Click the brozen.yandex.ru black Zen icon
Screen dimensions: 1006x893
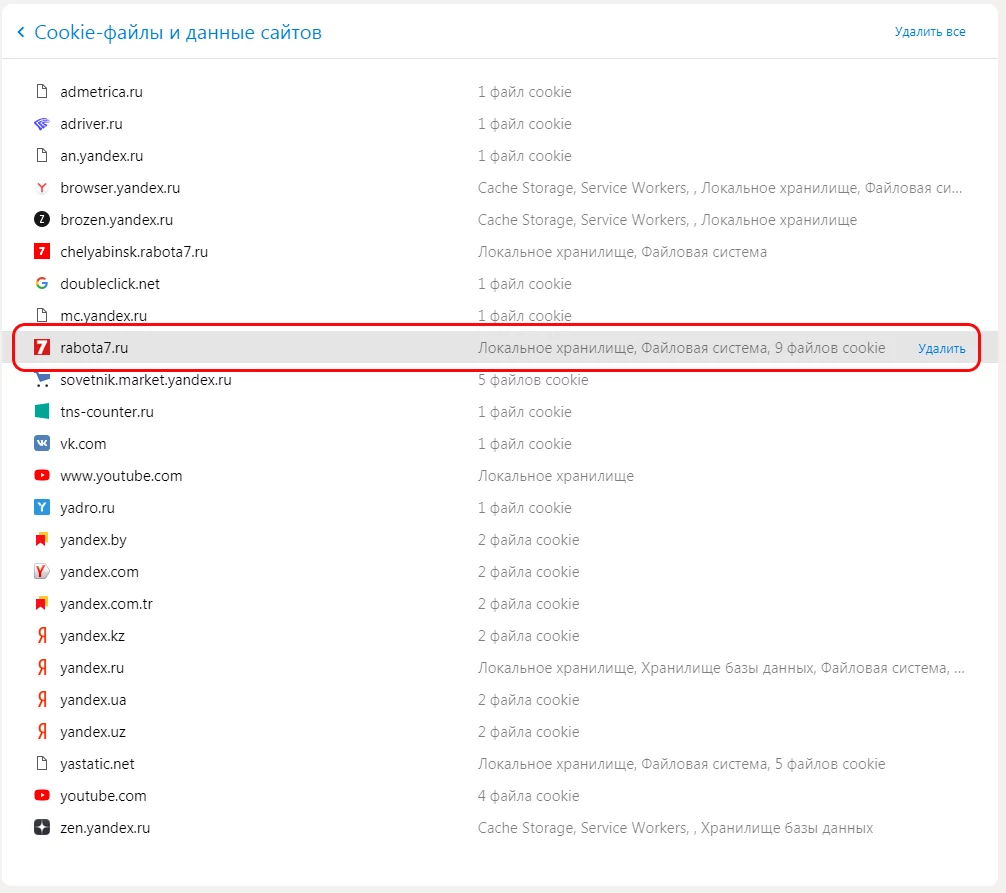pos(41,220)
